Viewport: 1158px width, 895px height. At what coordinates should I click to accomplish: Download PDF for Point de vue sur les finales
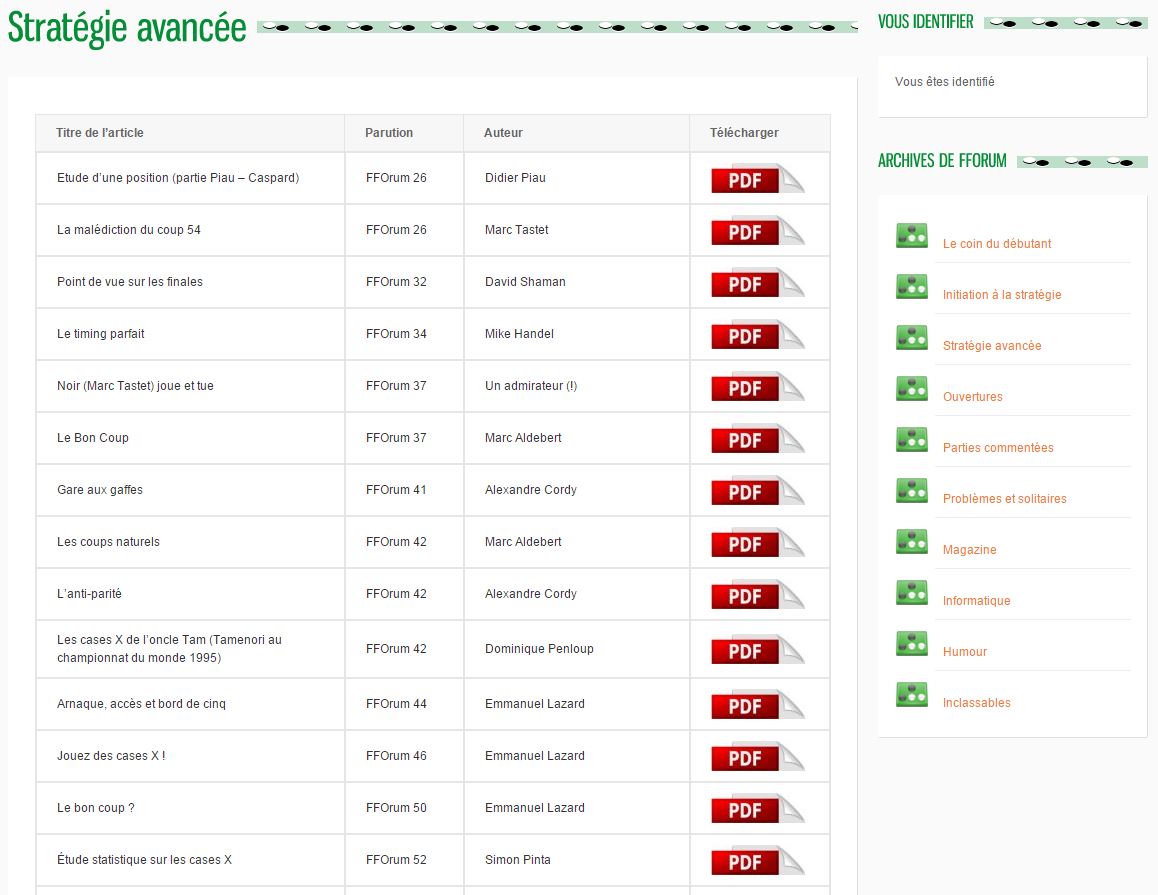click(x=756, y=283)
